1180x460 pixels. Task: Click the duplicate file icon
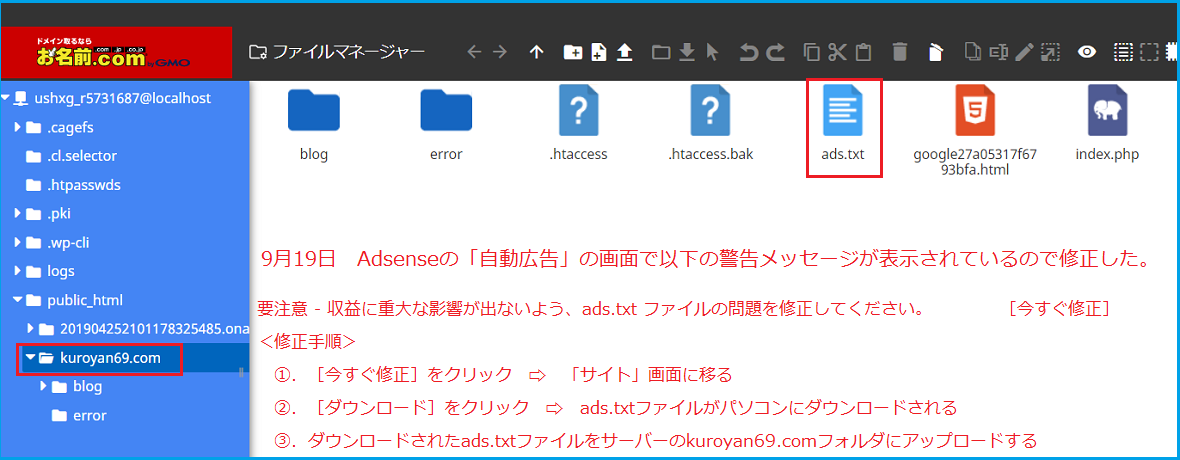pos(972,52)
